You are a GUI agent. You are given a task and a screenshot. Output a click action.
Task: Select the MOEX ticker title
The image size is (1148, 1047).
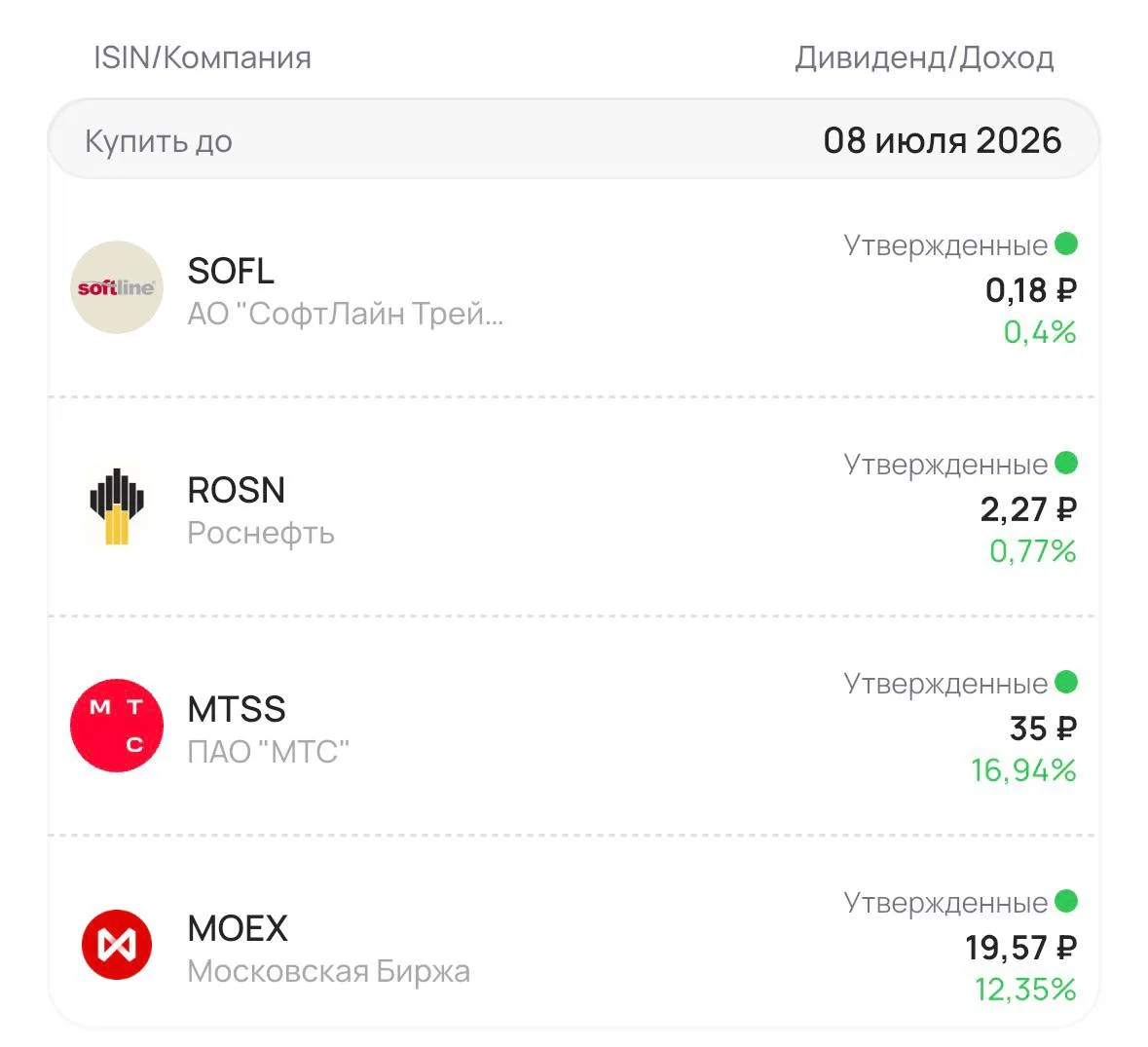pyautogui.click(x=238, y=928)
